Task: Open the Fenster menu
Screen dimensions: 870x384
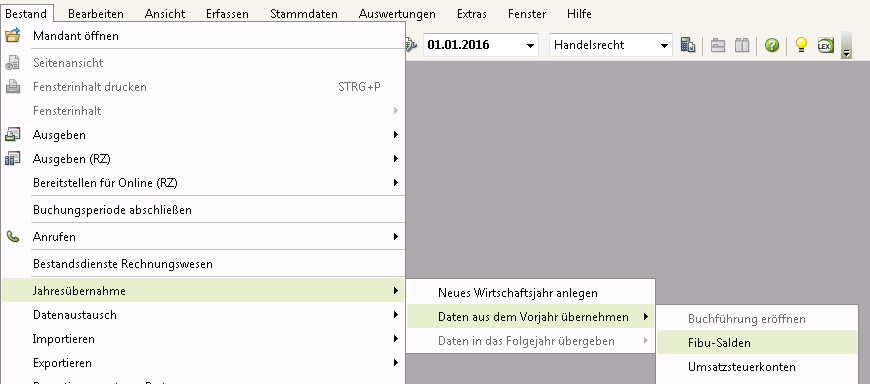Action: (x=527, y=14)
